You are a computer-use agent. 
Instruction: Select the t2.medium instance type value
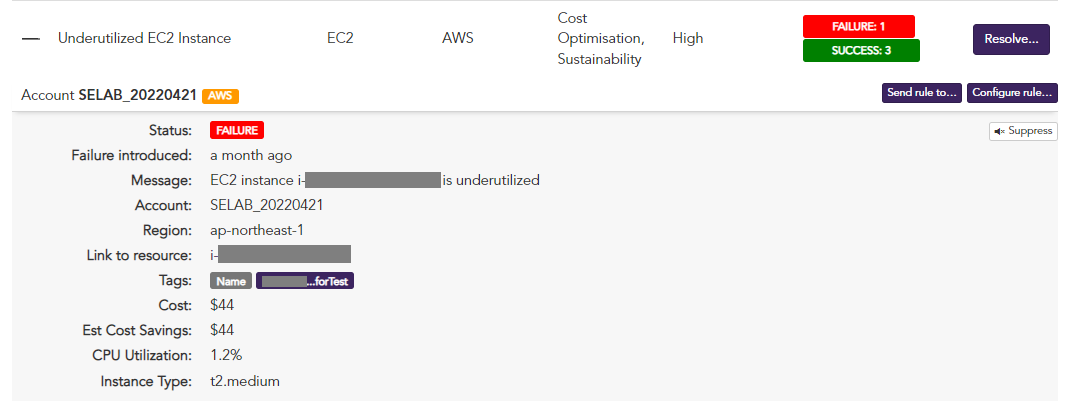(245, 381)
